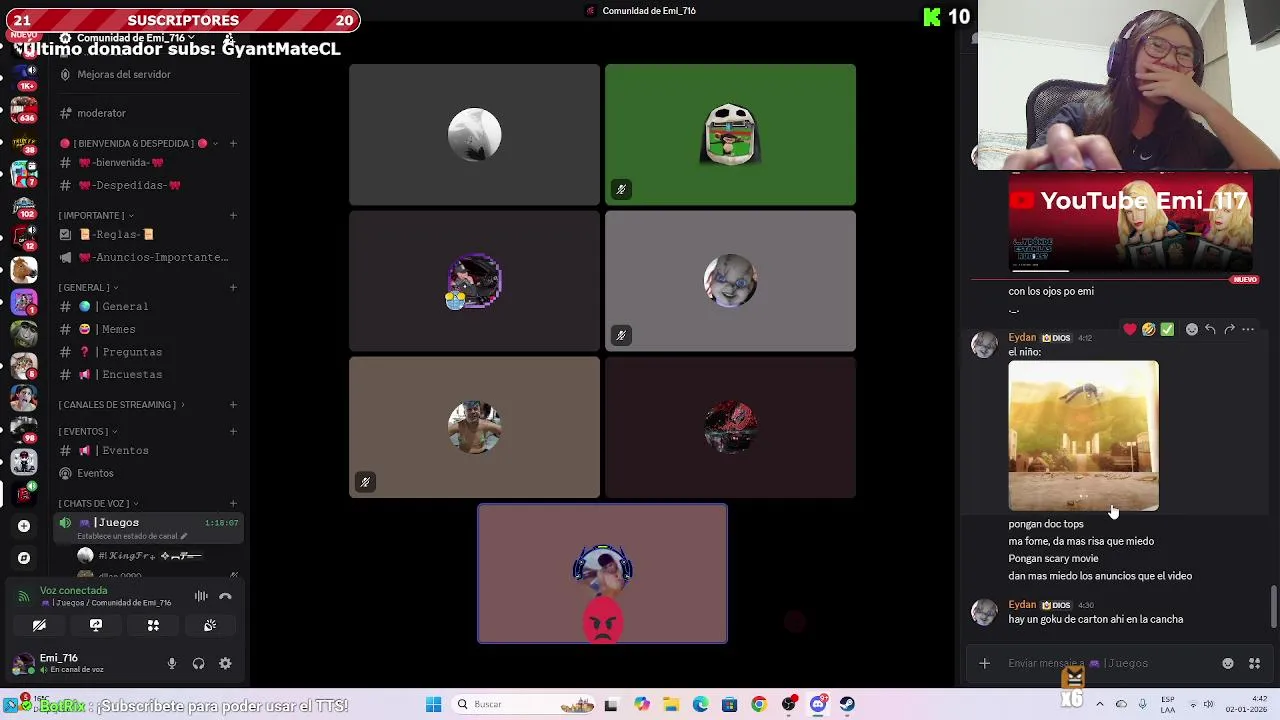Collapse CHATS DE VOZ category
The width and height of the screenshot is (1280, 720).
point(98,503)
